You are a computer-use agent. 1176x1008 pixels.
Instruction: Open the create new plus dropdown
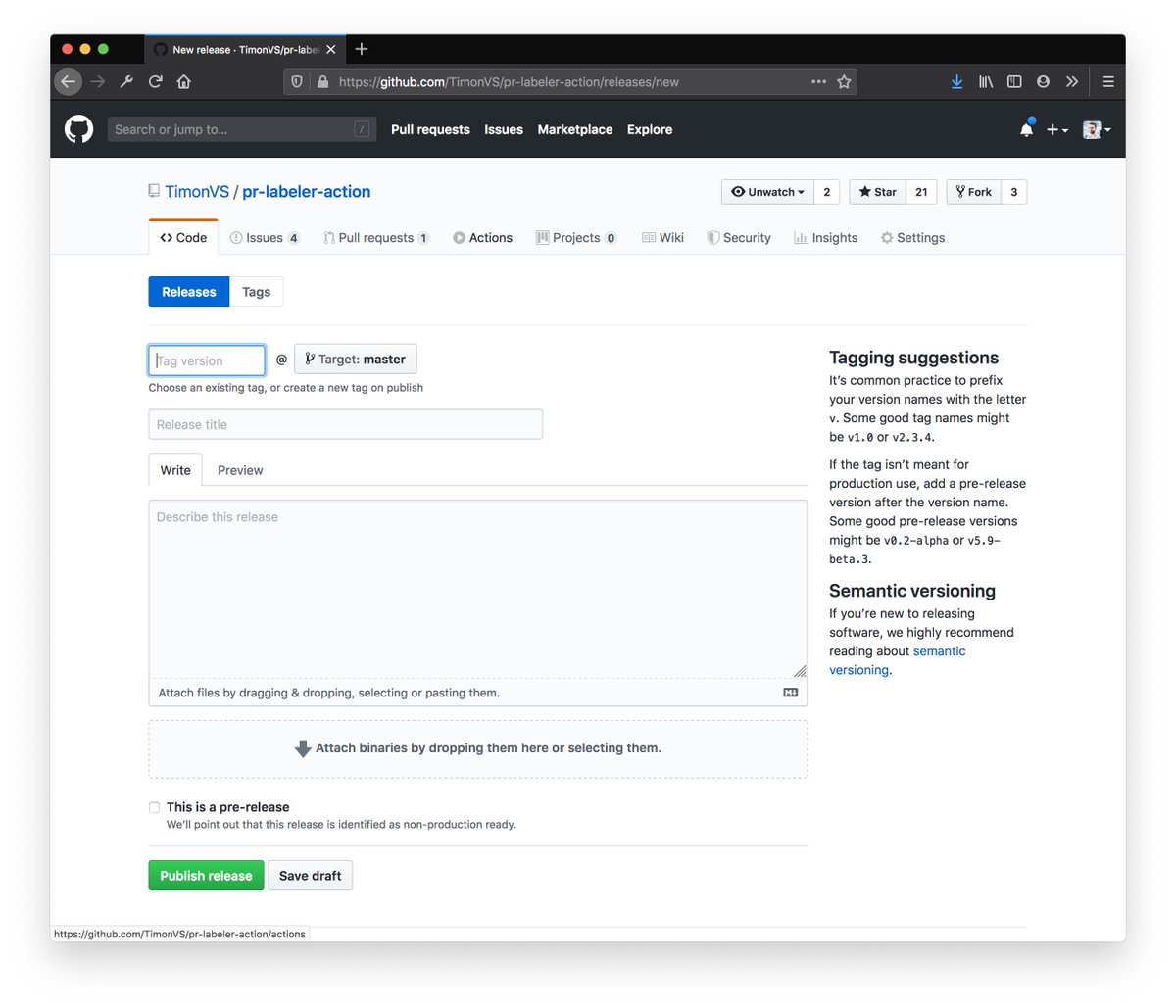[1056, 129]
